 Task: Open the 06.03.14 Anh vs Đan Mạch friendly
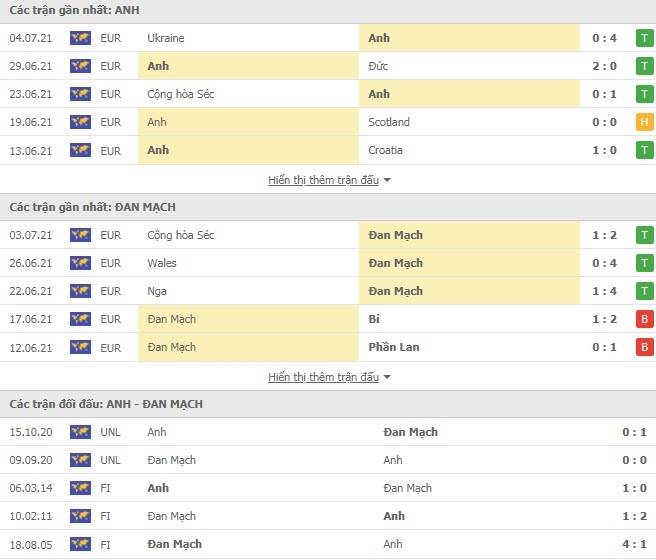coord(328,488)
